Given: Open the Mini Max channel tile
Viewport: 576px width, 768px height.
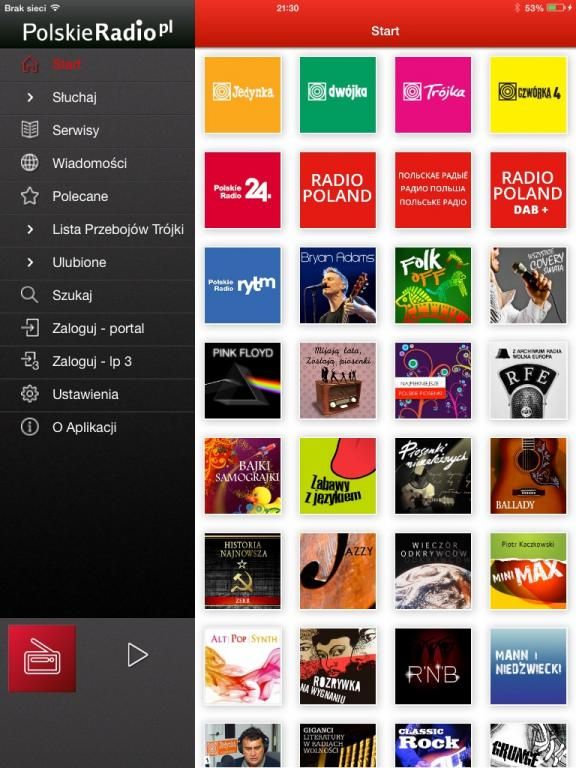Looking at the screenshot, I should tap(528, 571).
